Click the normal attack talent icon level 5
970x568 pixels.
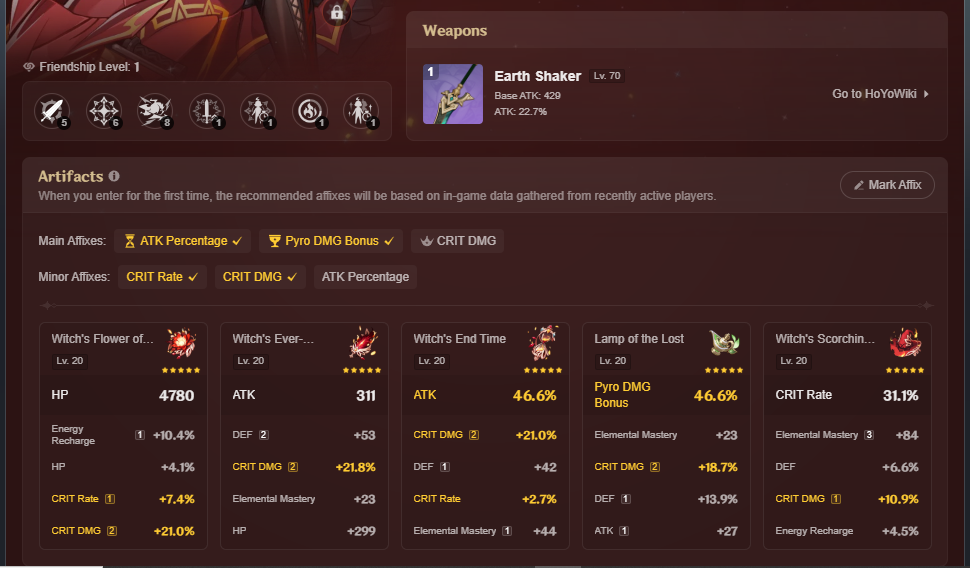(51, 111)
